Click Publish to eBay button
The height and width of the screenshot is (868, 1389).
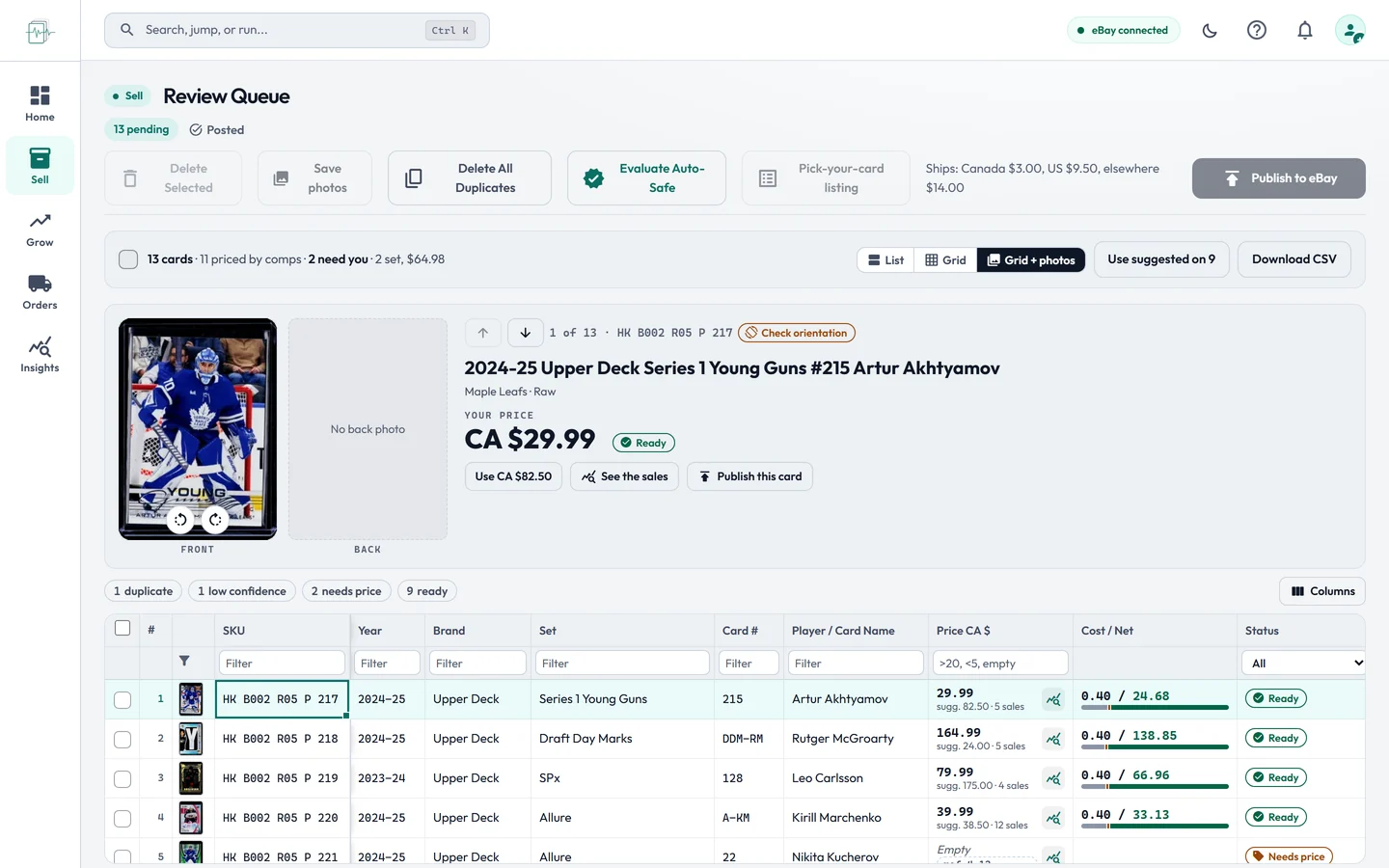point(1279,178)
